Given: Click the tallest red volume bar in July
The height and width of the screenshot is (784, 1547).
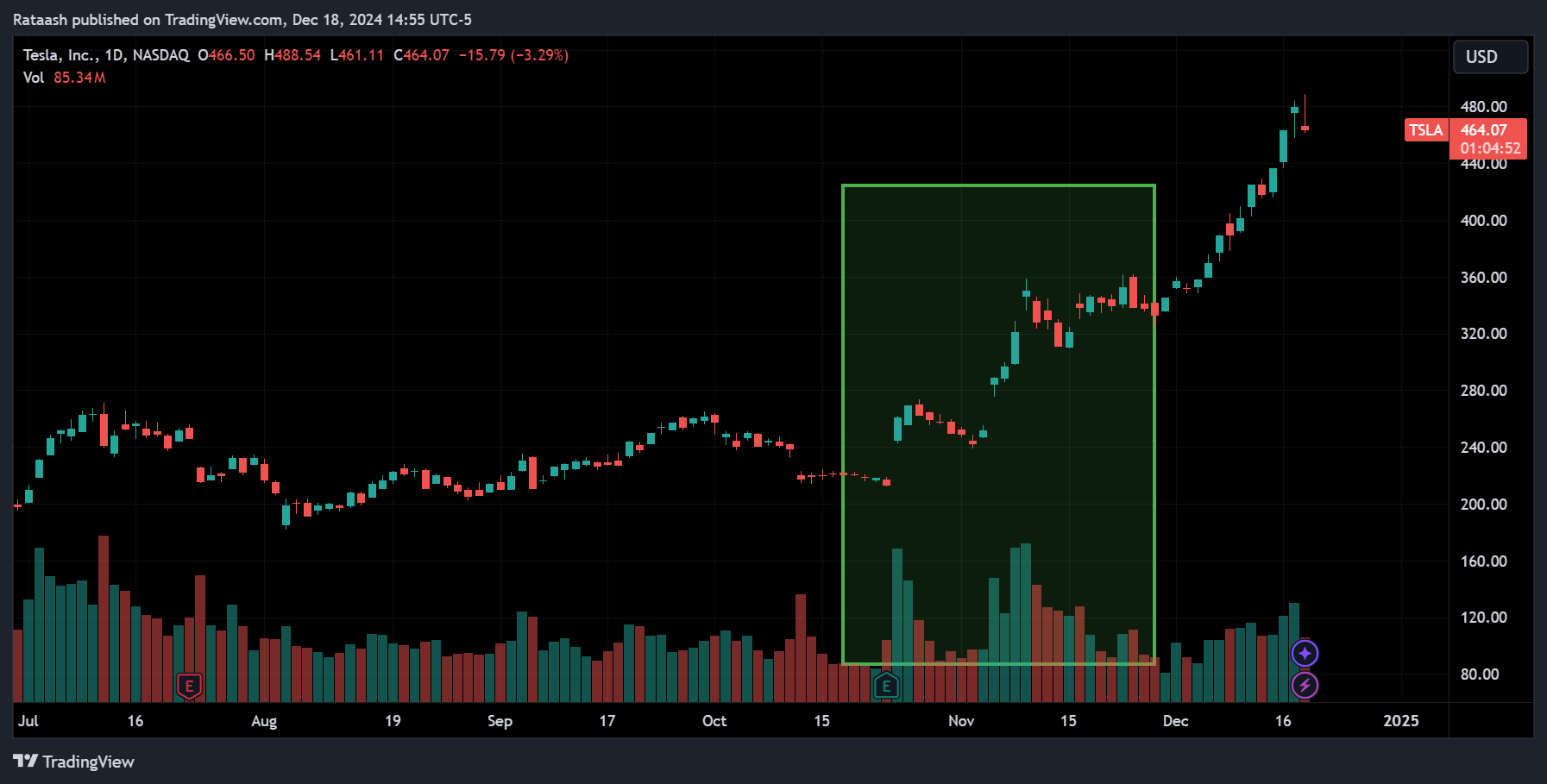Looking at the screenshot, I should [104, 618].
